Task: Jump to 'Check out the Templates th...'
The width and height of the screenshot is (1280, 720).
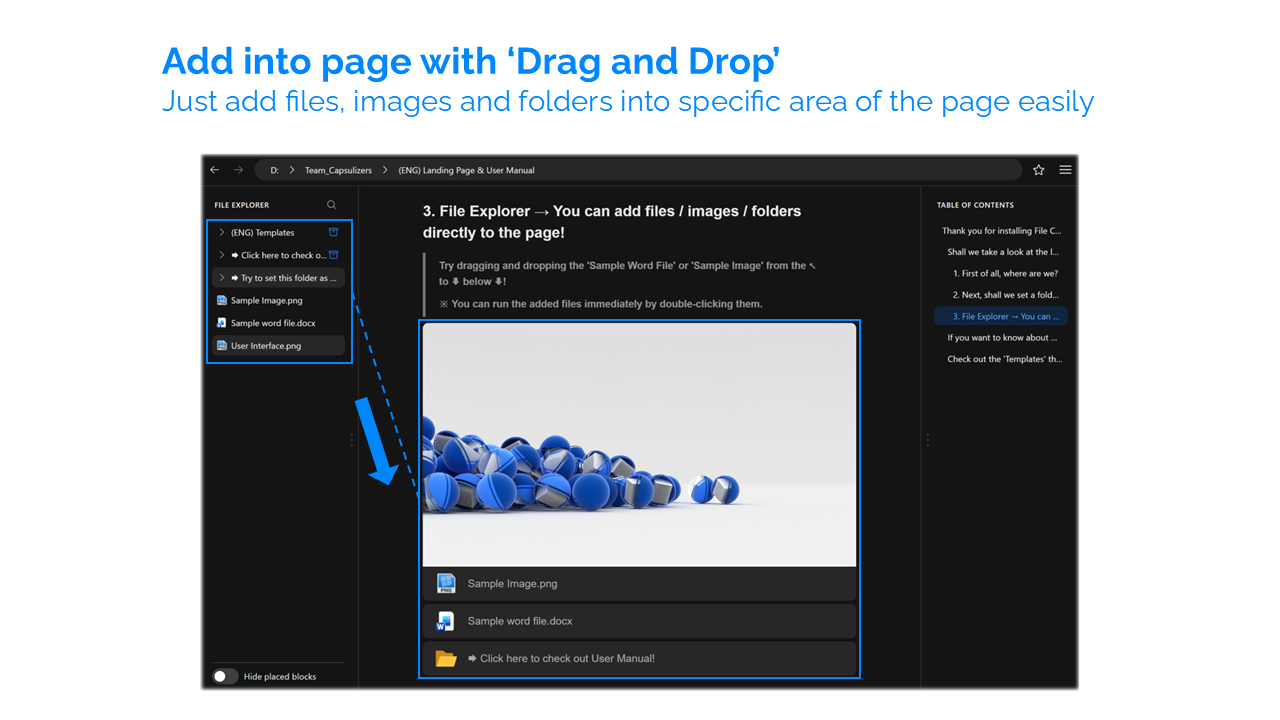Action: (1005, 359)
